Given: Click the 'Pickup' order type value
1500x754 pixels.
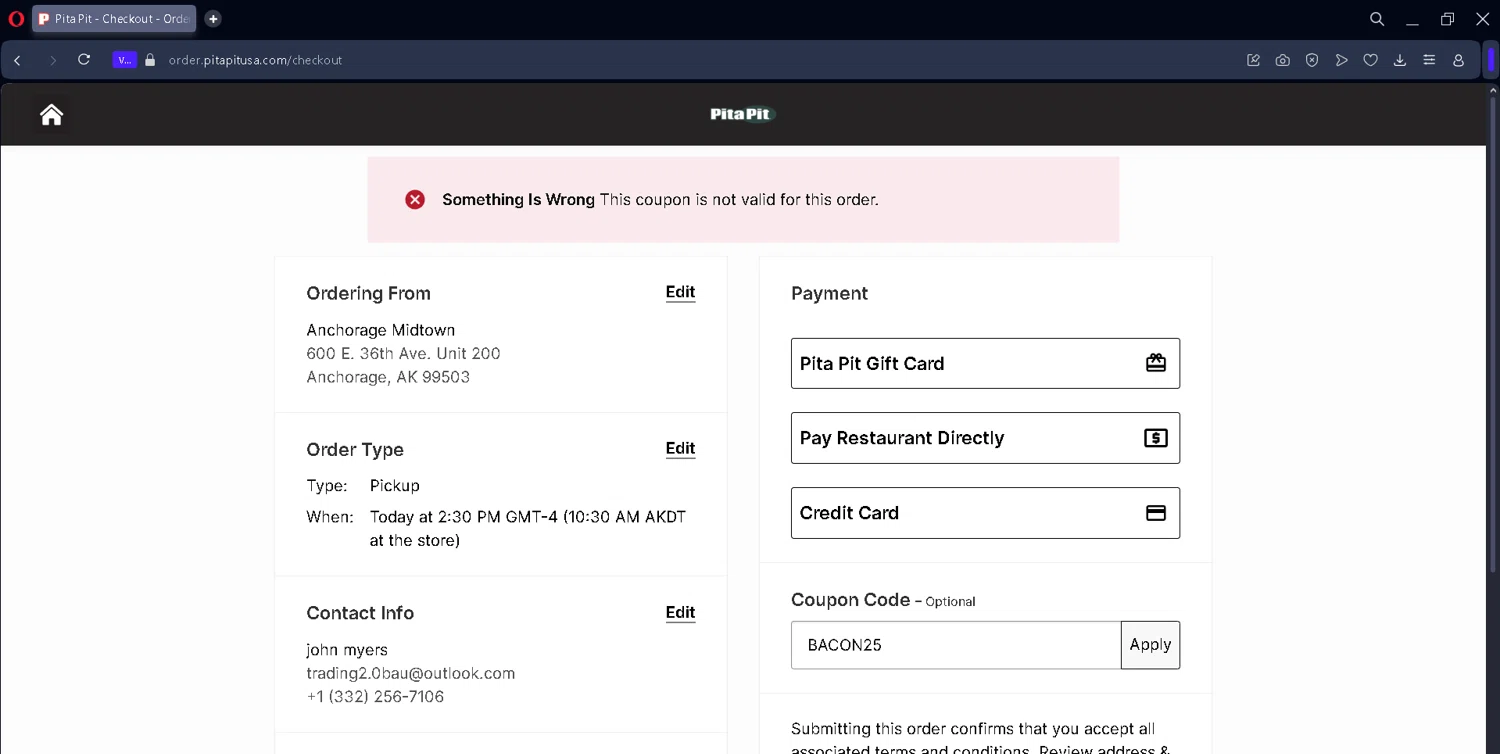Looking at the screenshot, I should [x=395, y=486].
